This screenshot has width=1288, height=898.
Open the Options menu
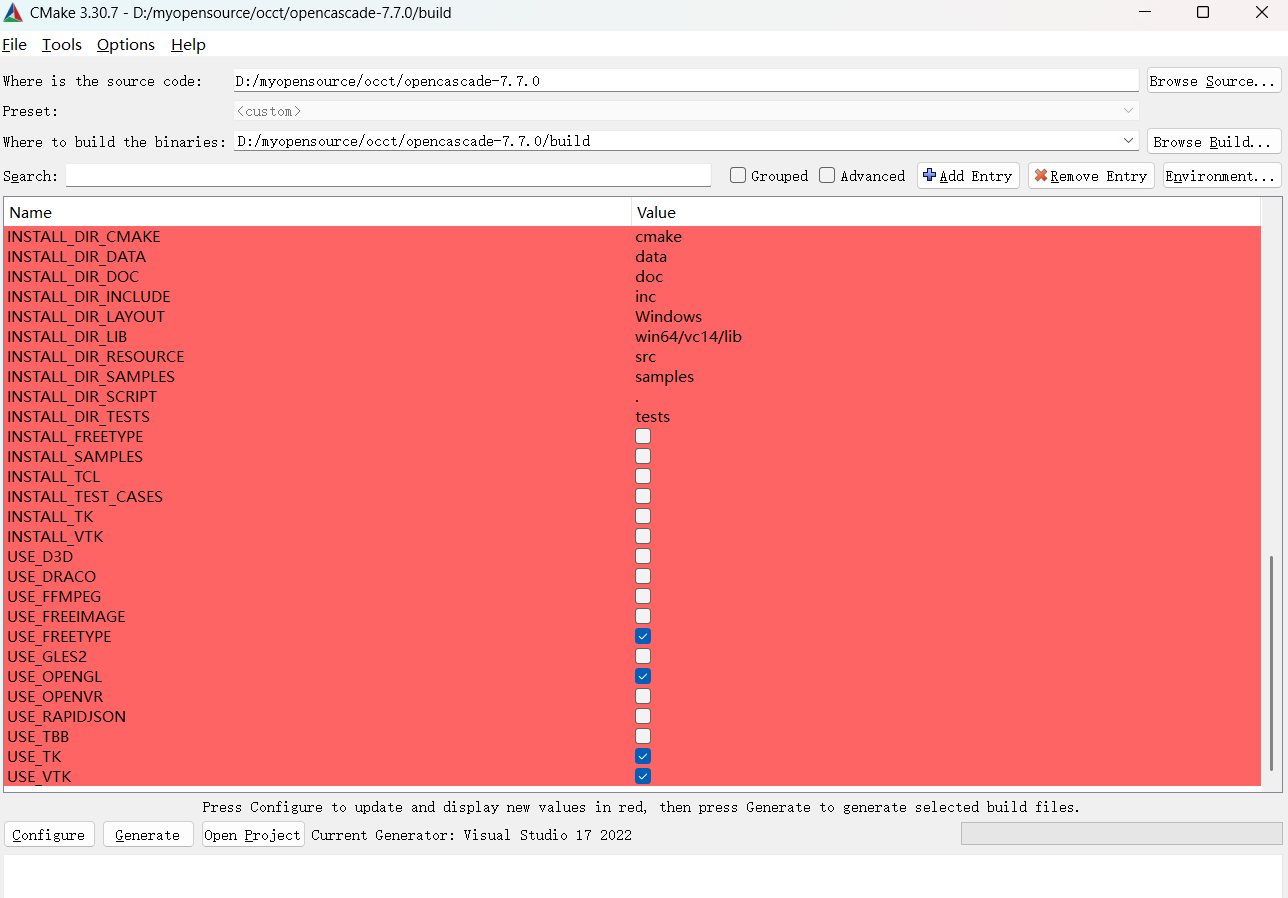point(125,44)
